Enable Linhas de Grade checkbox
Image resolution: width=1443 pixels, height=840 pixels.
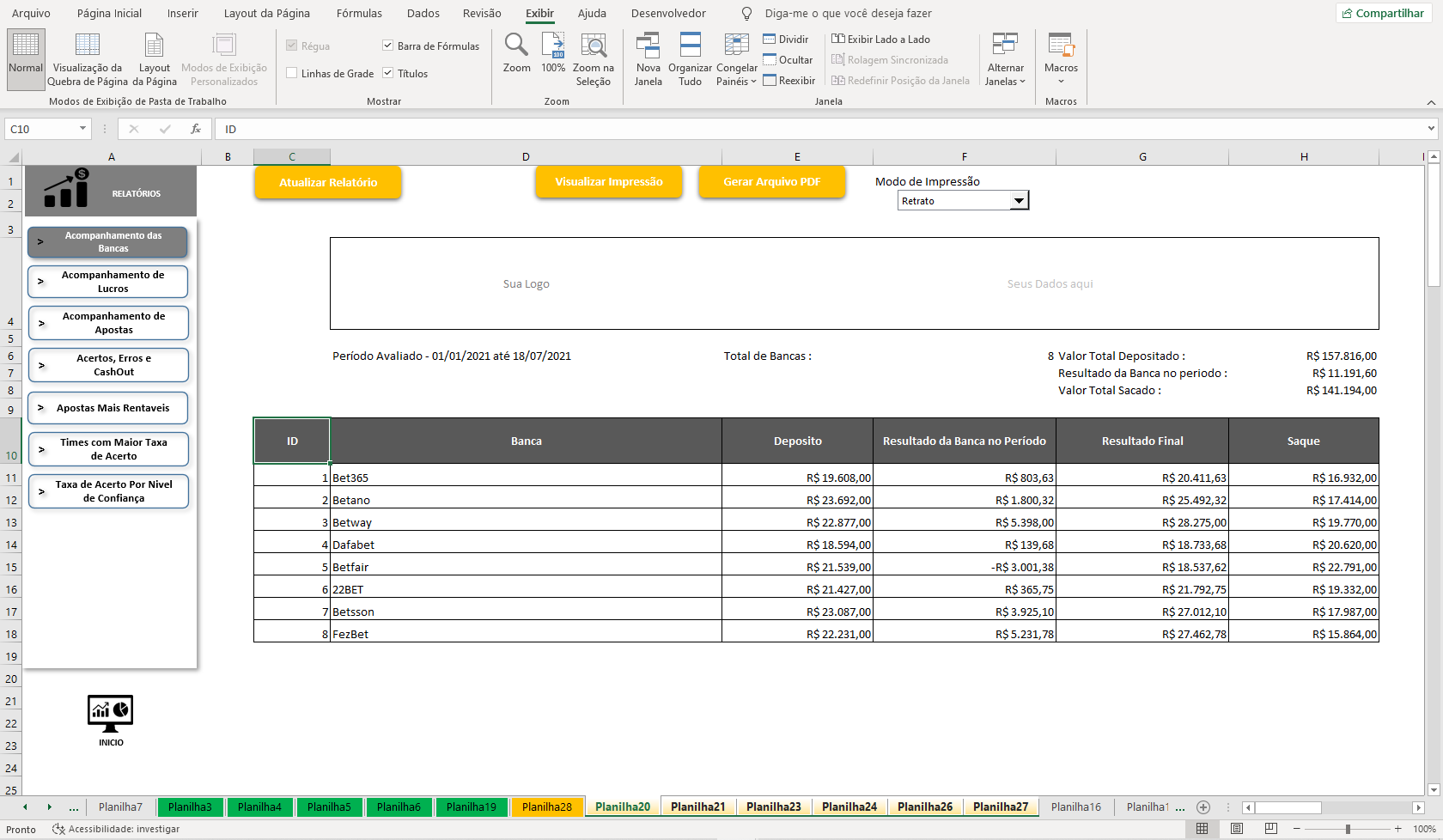click(x=292, y=73)
